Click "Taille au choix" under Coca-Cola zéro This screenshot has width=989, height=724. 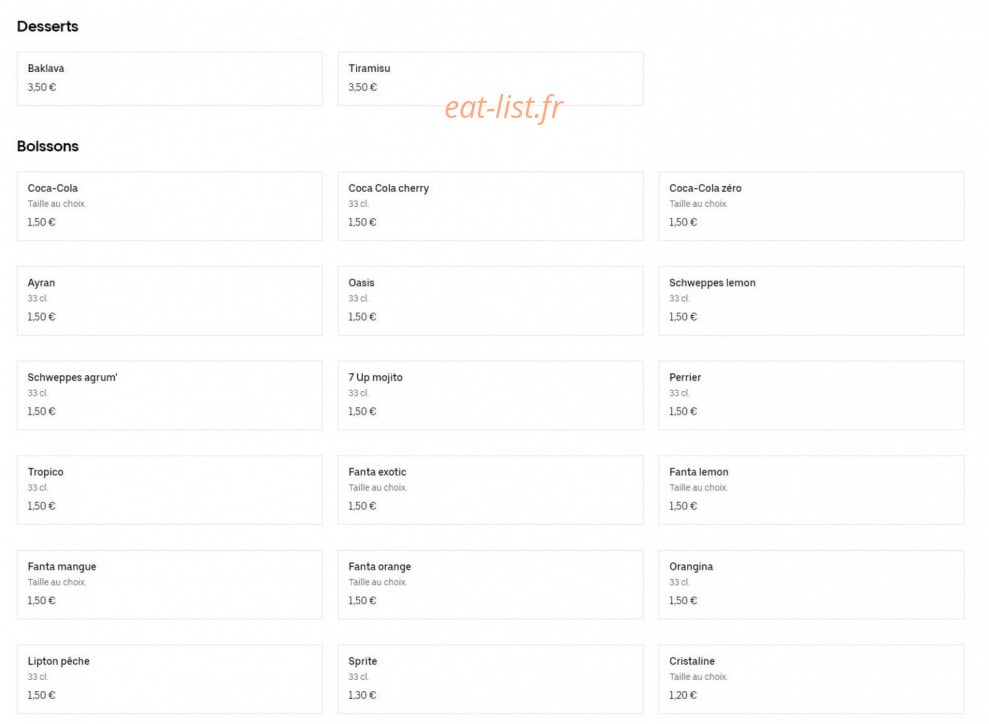click(x=698, y=204)
